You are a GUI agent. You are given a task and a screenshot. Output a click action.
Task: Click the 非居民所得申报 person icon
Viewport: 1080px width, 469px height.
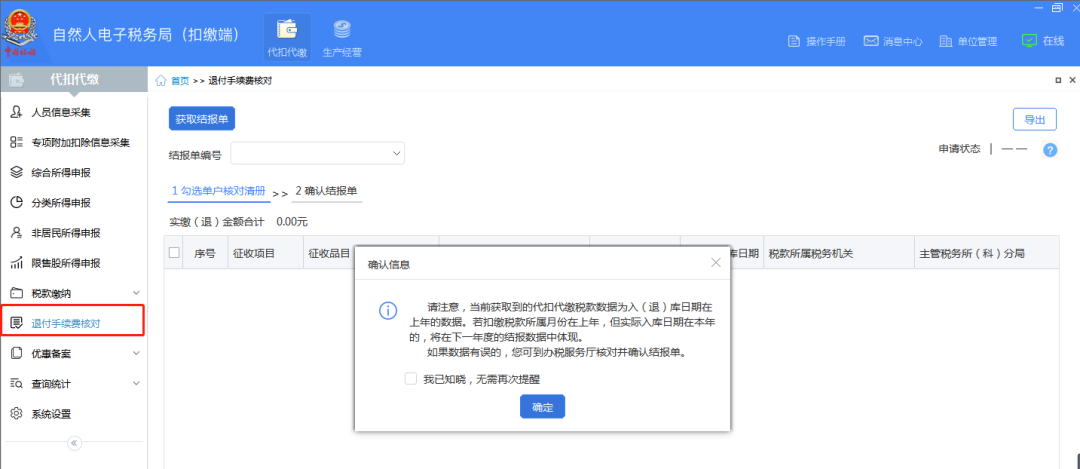[x=17, y=233]
